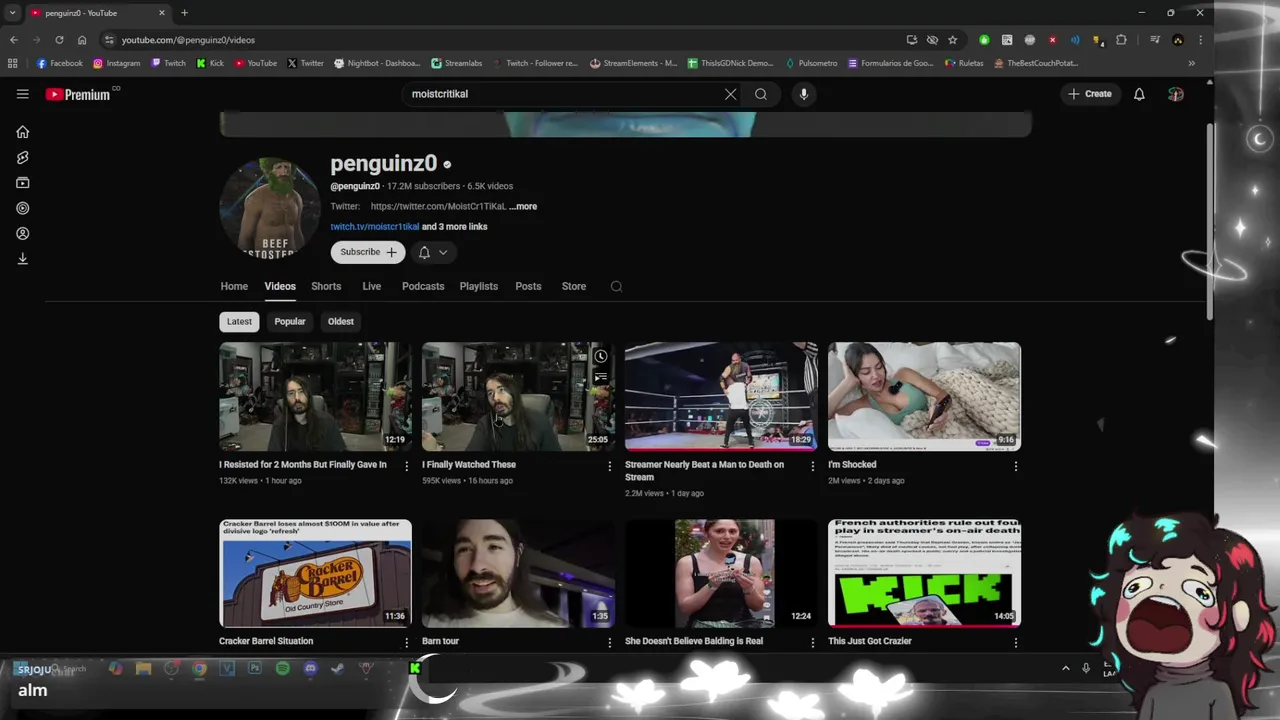Go back in browser history
The height and width of the screenshot is (720, 1280).
point(13,40)
